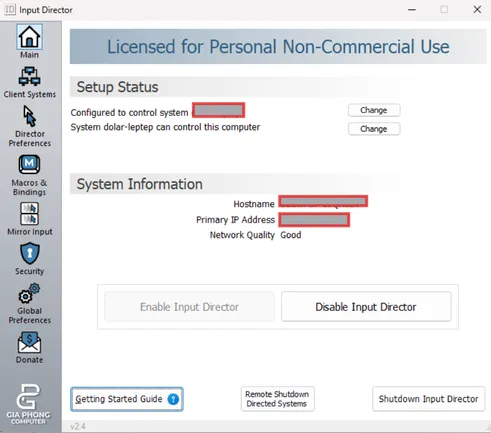Image resolution: width=491 pixels, height=433 pixels.
Task: Click 'Licensed for Personal Non-Commercial Use' banner
Action: (x=278, y=46)
